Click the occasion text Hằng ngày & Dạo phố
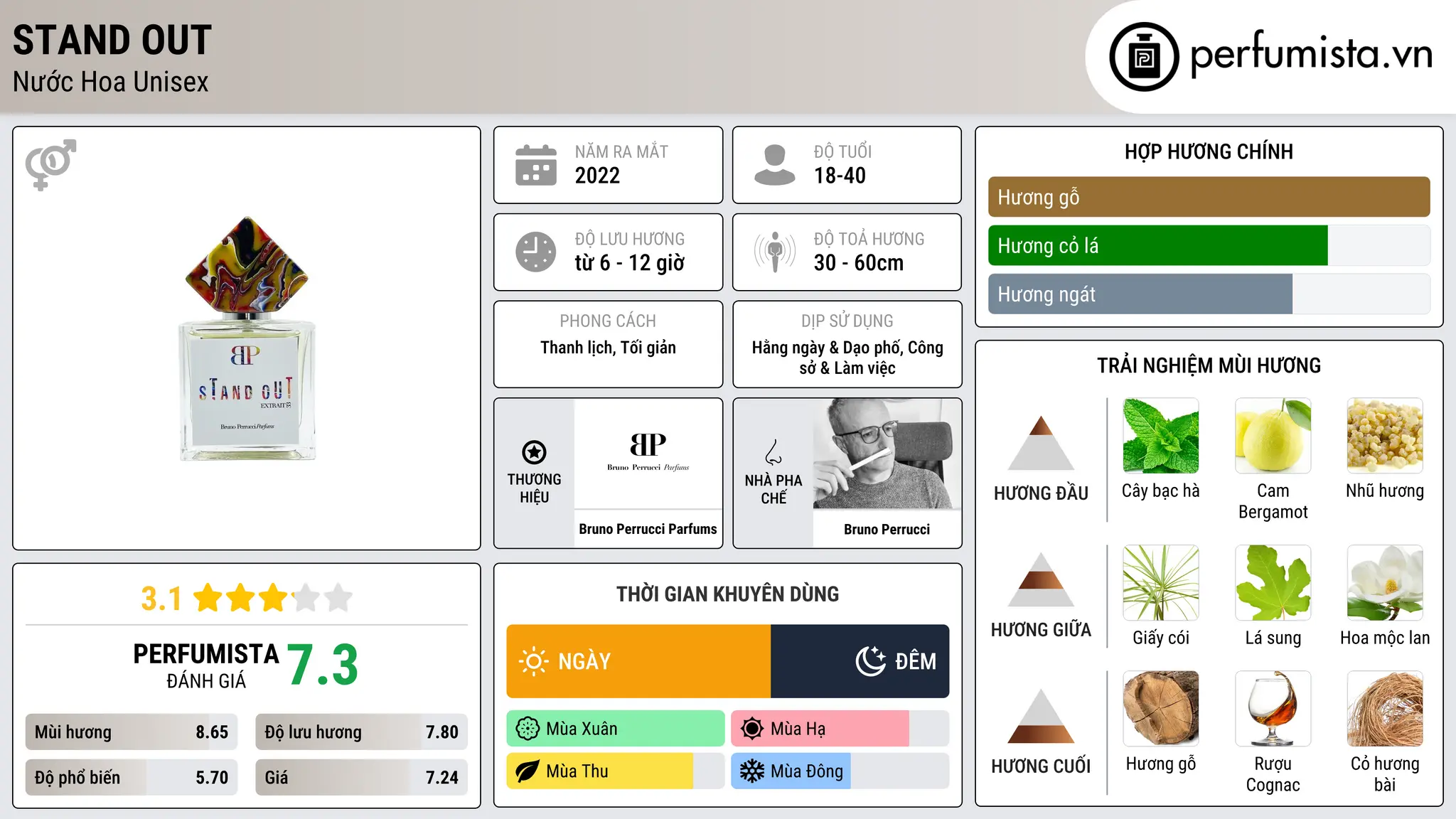The width and height of the screenshot is (1456, 819). click(x=828, y=348)
